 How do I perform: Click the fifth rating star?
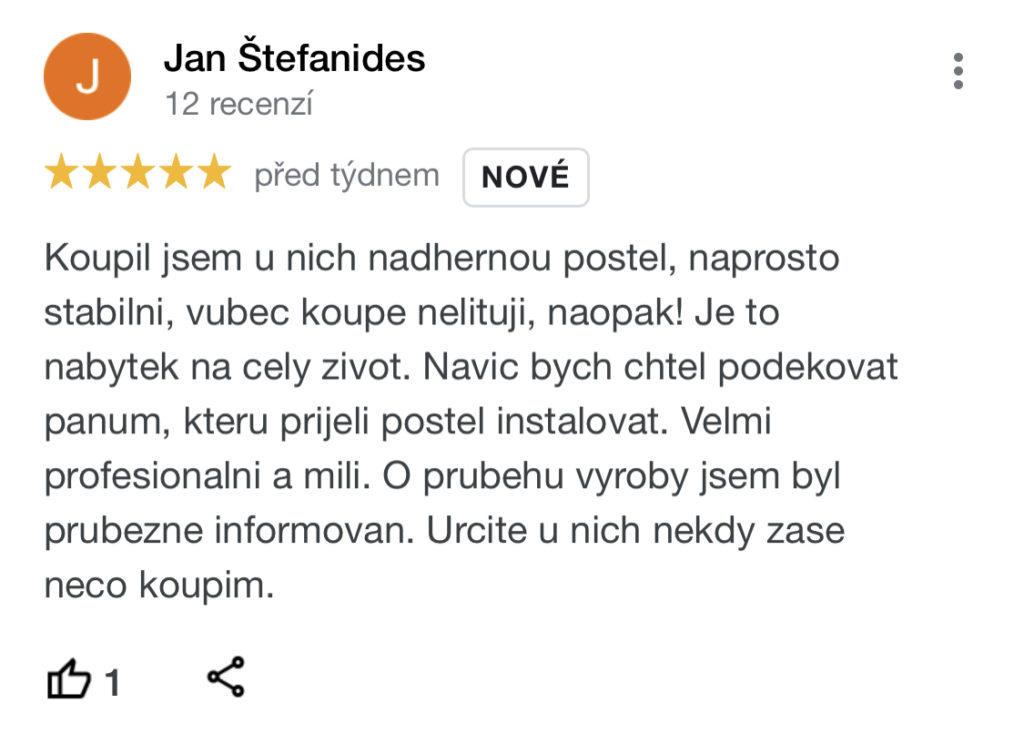click(x=214, y=172)
